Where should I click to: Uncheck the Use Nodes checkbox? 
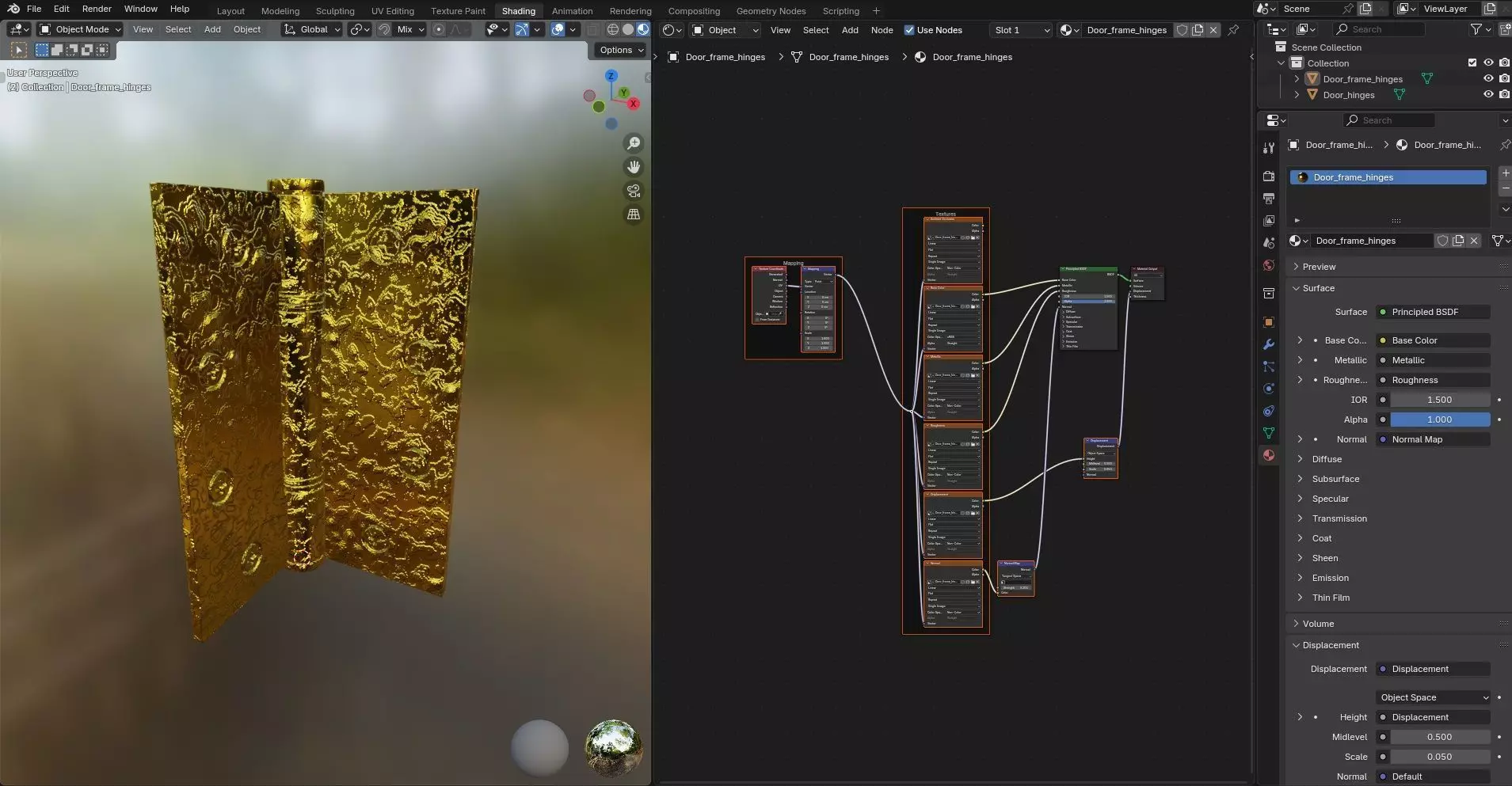(909, 30)
